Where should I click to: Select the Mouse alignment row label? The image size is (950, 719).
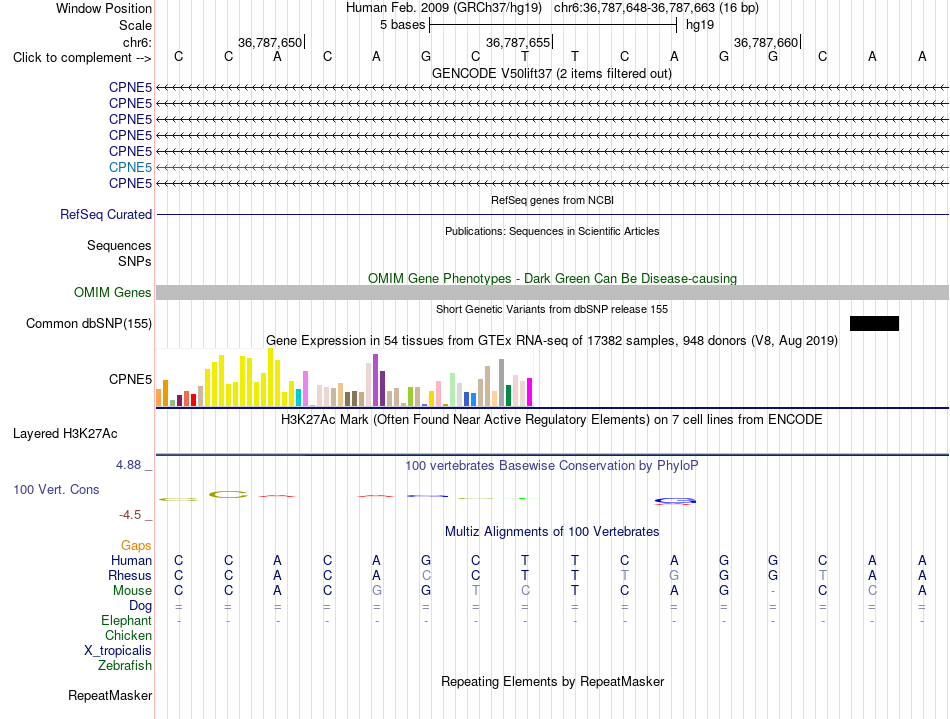click(132, 591)
